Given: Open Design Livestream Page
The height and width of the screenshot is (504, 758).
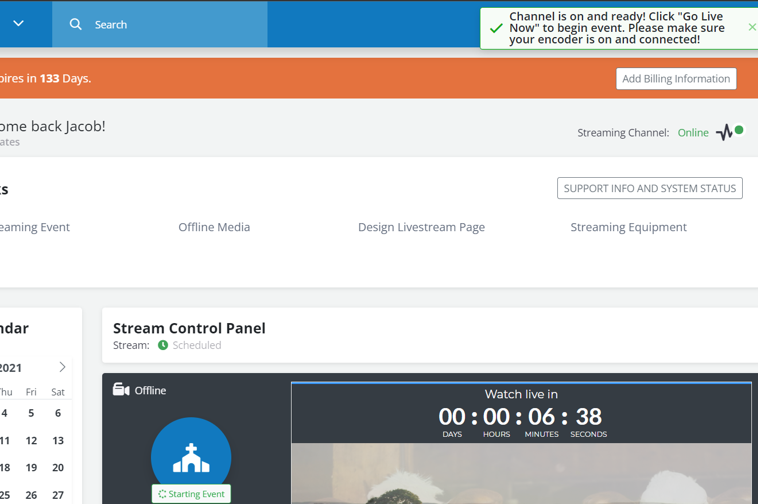Looking at the screenshot, I should click(421, 227).
